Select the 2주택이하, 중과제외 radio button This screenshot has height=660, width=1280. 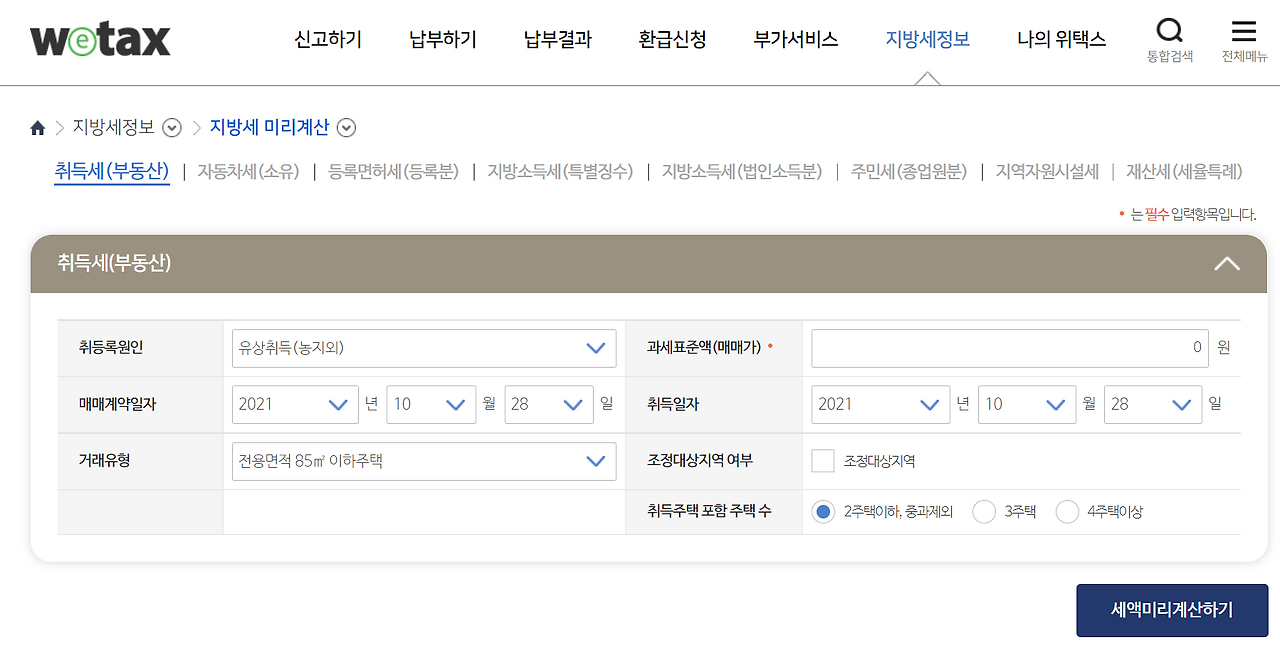[x=823, y=512]
